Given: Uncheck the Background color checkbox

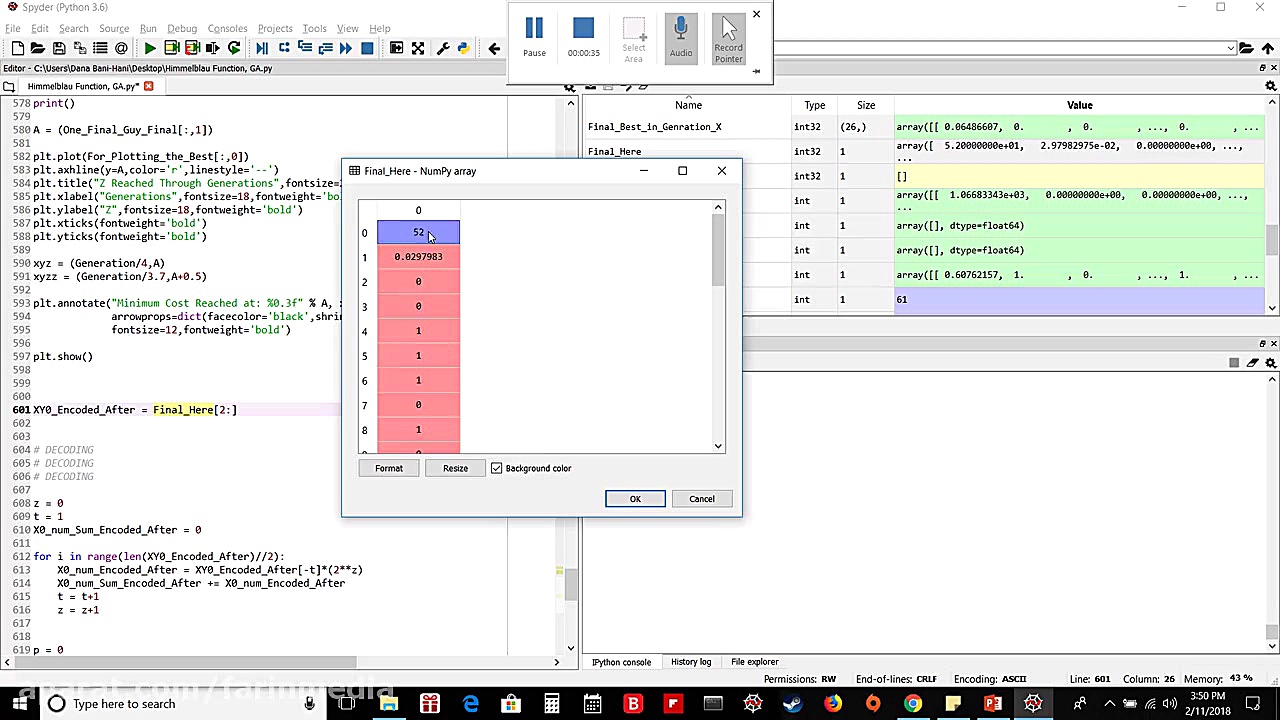Looking at the screenshot, I should pyautogui.click(x=497, y=468).
